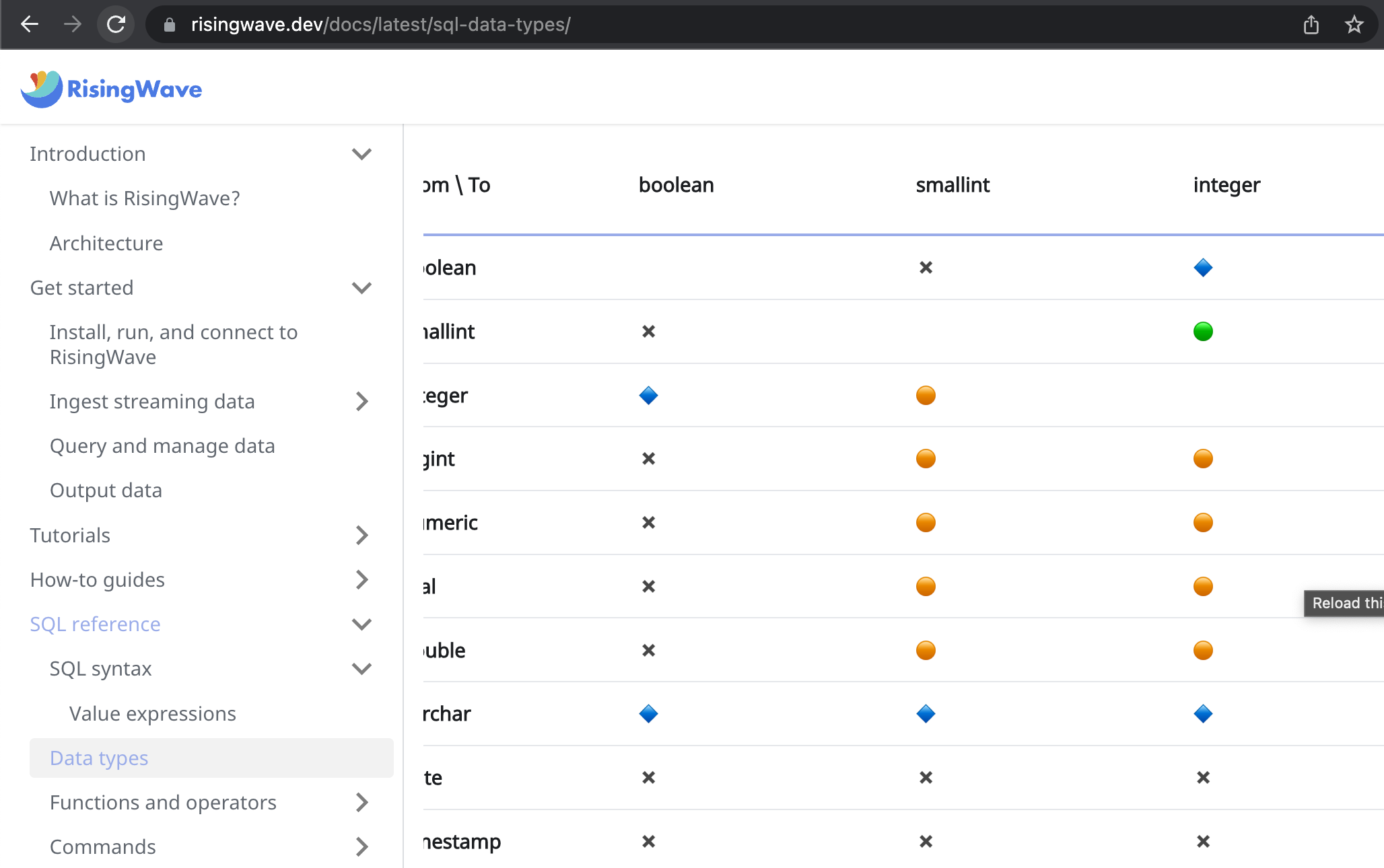Collapse the SQL reference section
Image resolution: width=1384 pixels, height=868 pixels.
point(361,624)
